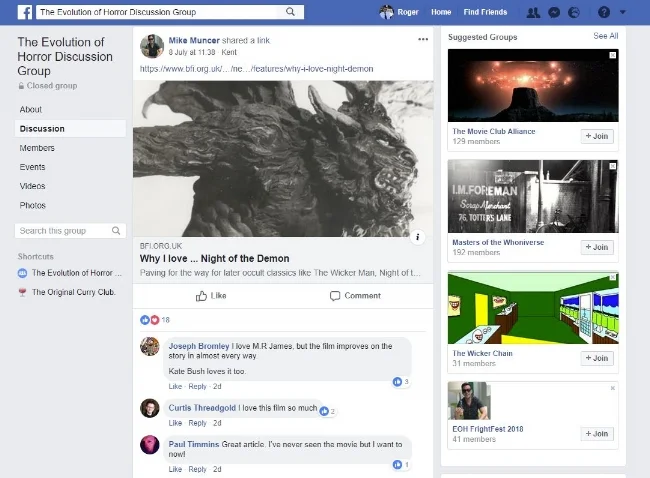Open The Movie Club Alliance group link
This screenshot has width=650, height=478.
[494, 131]
